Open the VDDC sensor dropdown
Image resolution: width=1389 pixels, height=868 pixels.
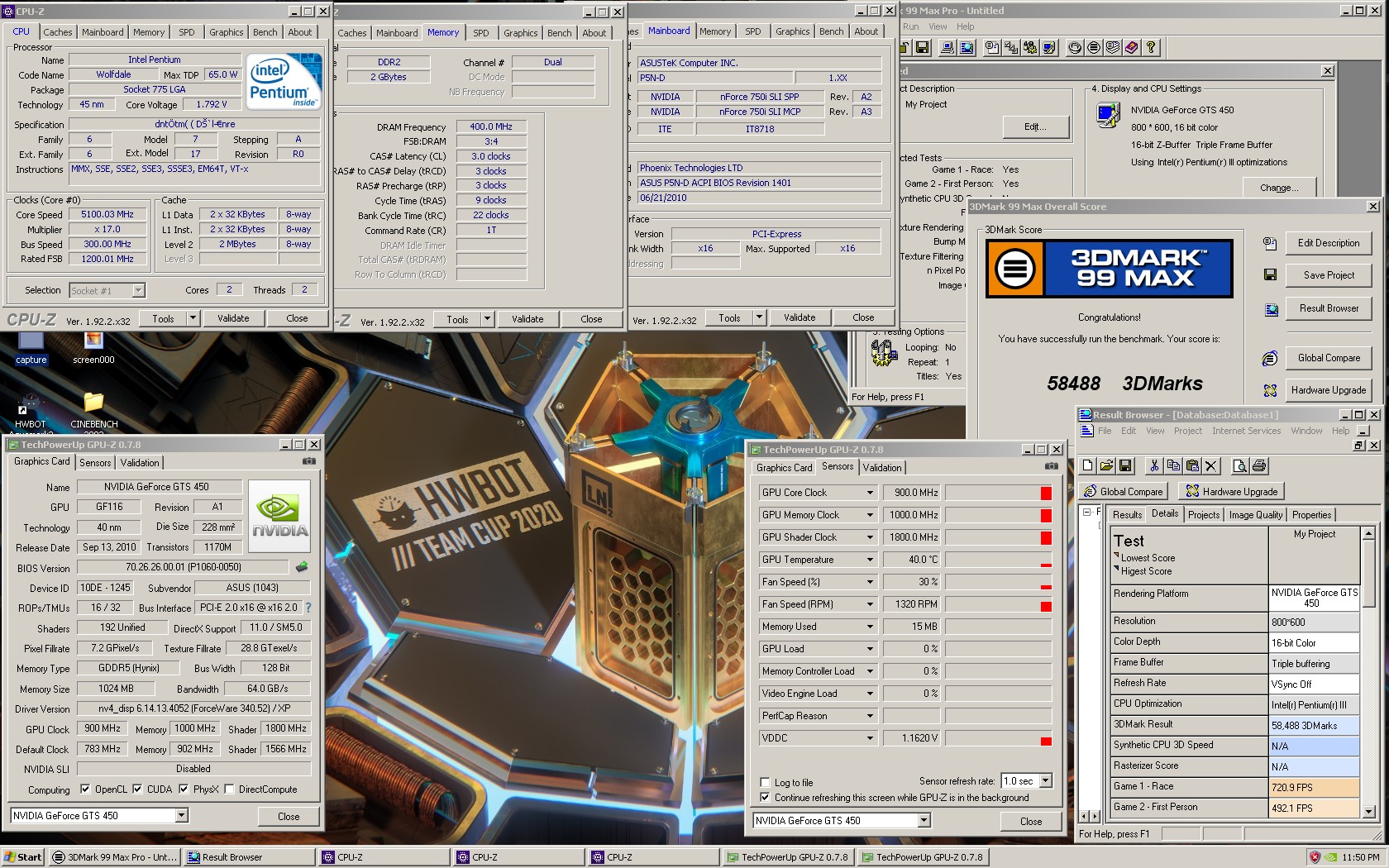pos(870,738)
